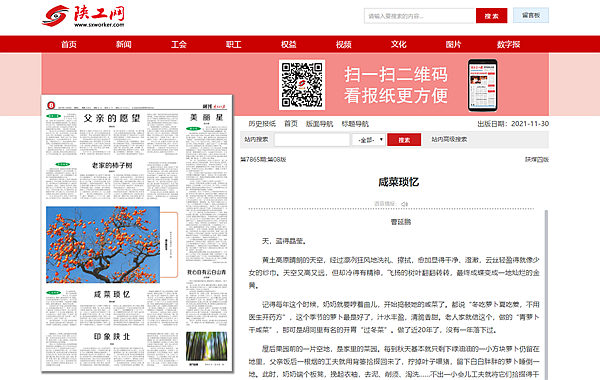Open 版面导航 page navigation menu
The image size is (600, 380).
320,124
